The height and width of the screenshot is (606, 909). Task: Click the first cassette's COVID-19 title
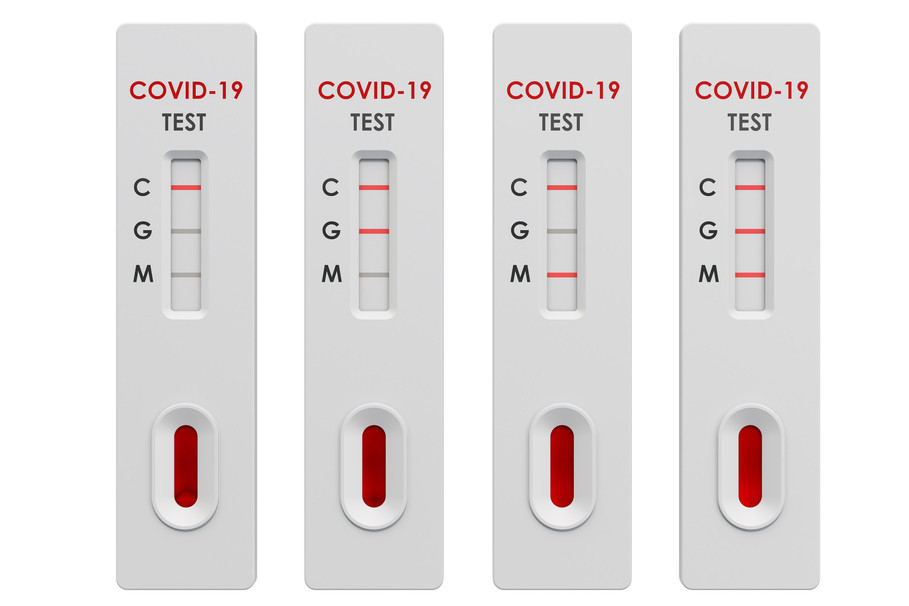click(186, 90)
